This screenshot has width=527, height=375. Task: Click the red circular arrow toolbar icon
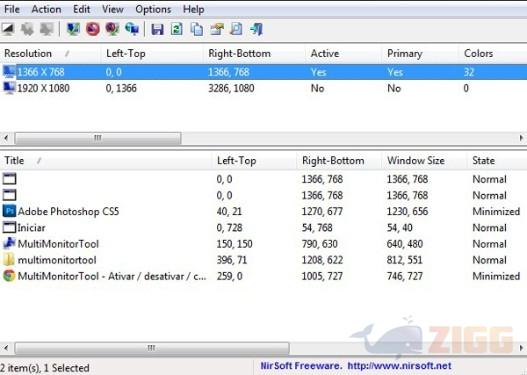tap(93, 29)
